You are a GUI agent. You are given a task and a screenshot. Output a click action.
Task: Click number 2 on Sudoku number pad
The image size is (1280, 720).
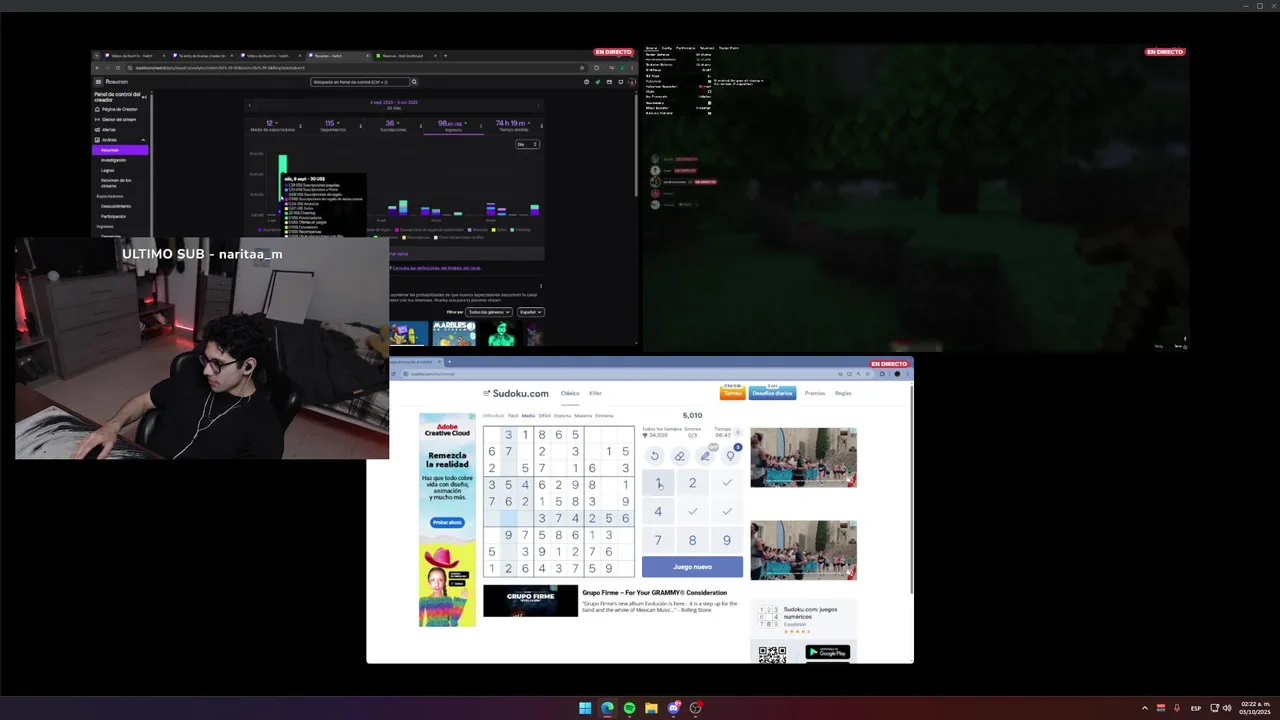(x=692, y=483)
